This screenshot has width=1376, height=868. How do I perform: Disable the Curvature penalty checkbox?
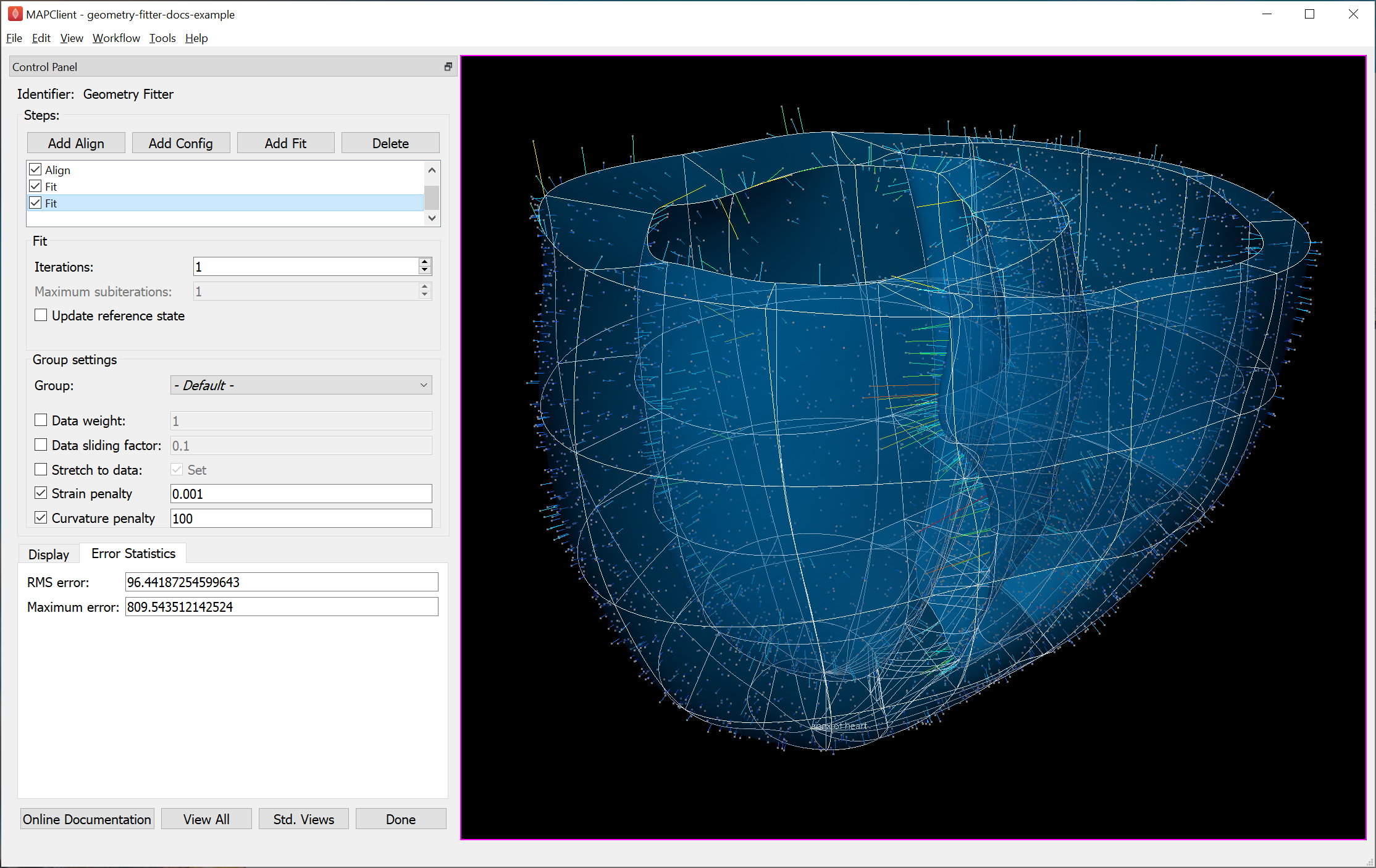coord(41,518)
